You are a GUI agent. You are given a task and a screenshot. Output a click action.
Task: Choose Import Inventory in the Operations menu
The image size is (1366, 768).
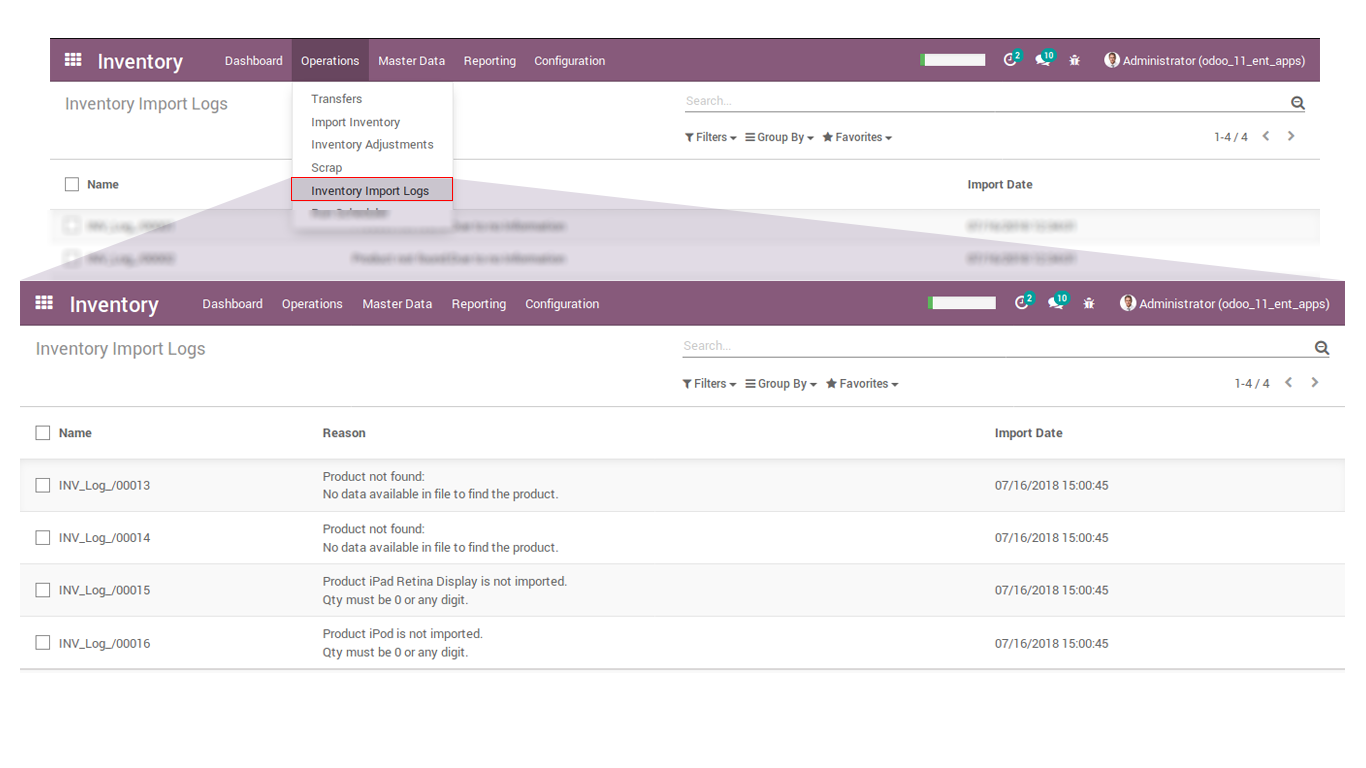355,122
